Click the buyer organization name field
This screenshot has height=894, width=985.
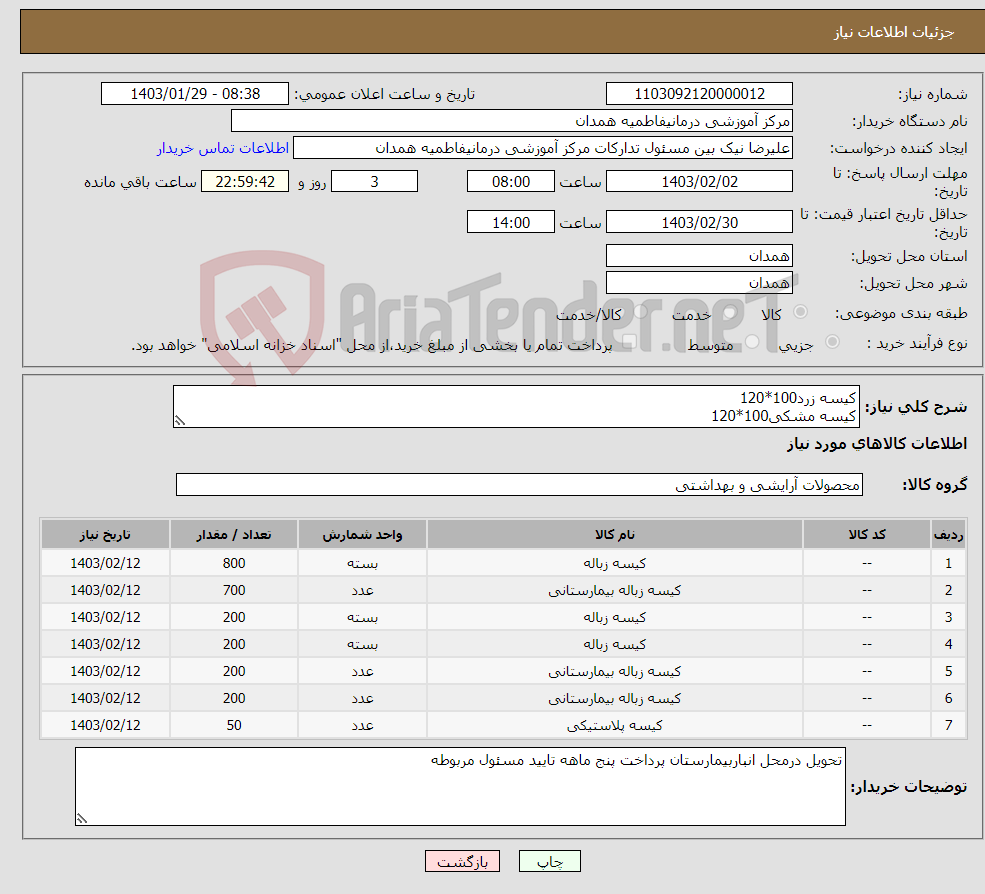tap(512, 121)
